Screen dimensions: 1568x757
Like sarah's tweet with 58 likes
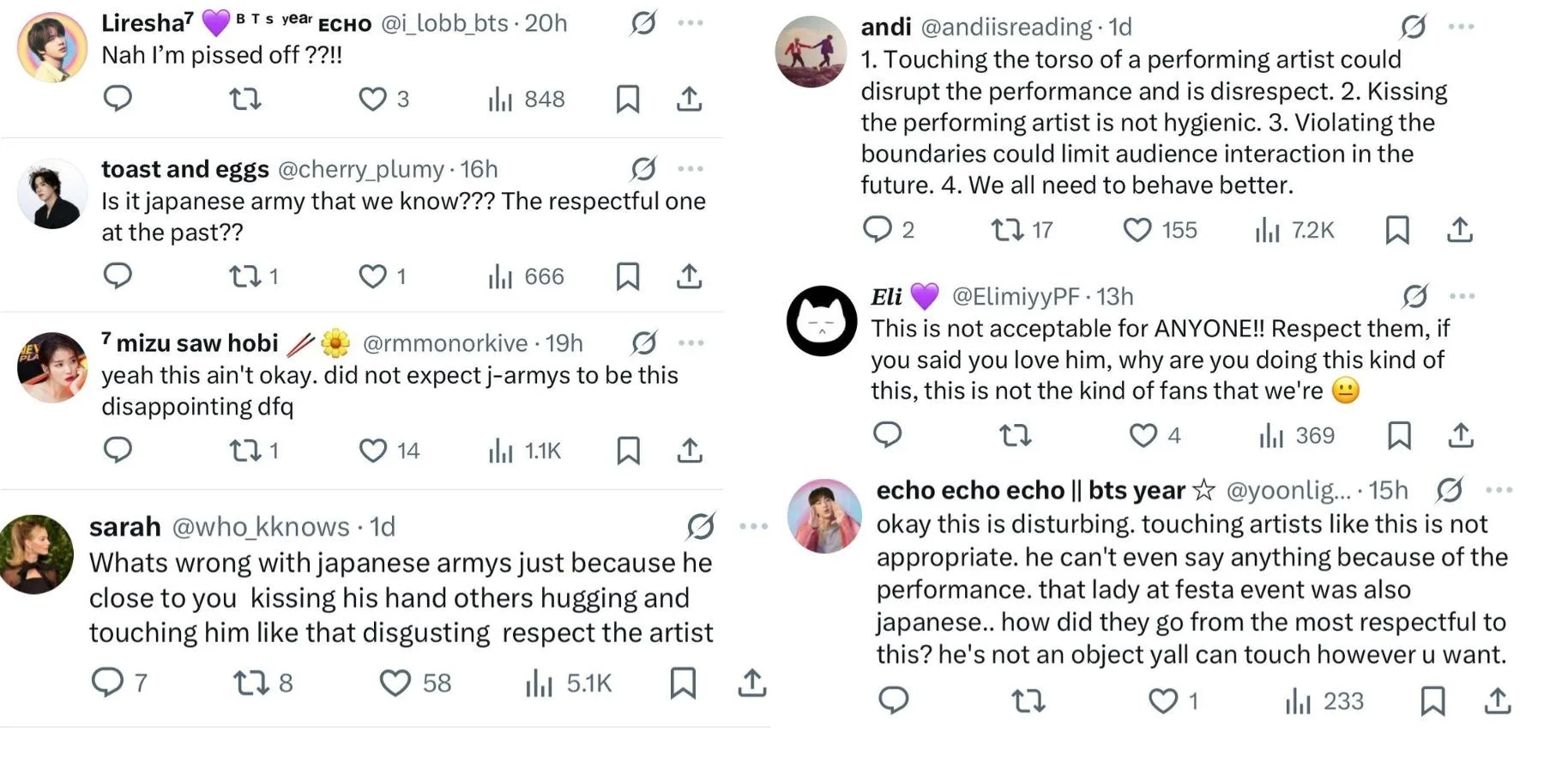[x=395, y=683]
